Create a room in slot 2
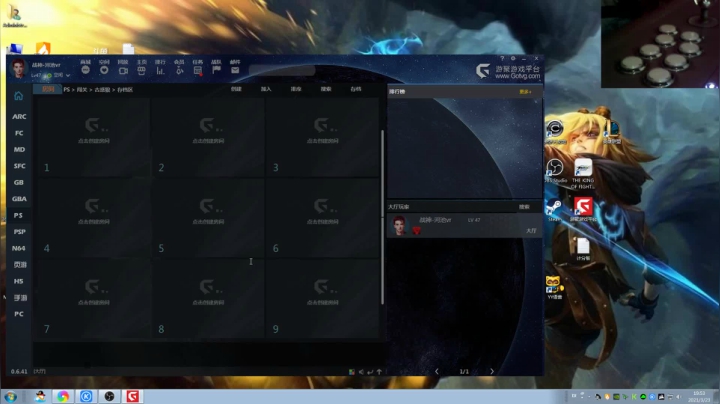The image size is (720, 404). pos(208,137)
